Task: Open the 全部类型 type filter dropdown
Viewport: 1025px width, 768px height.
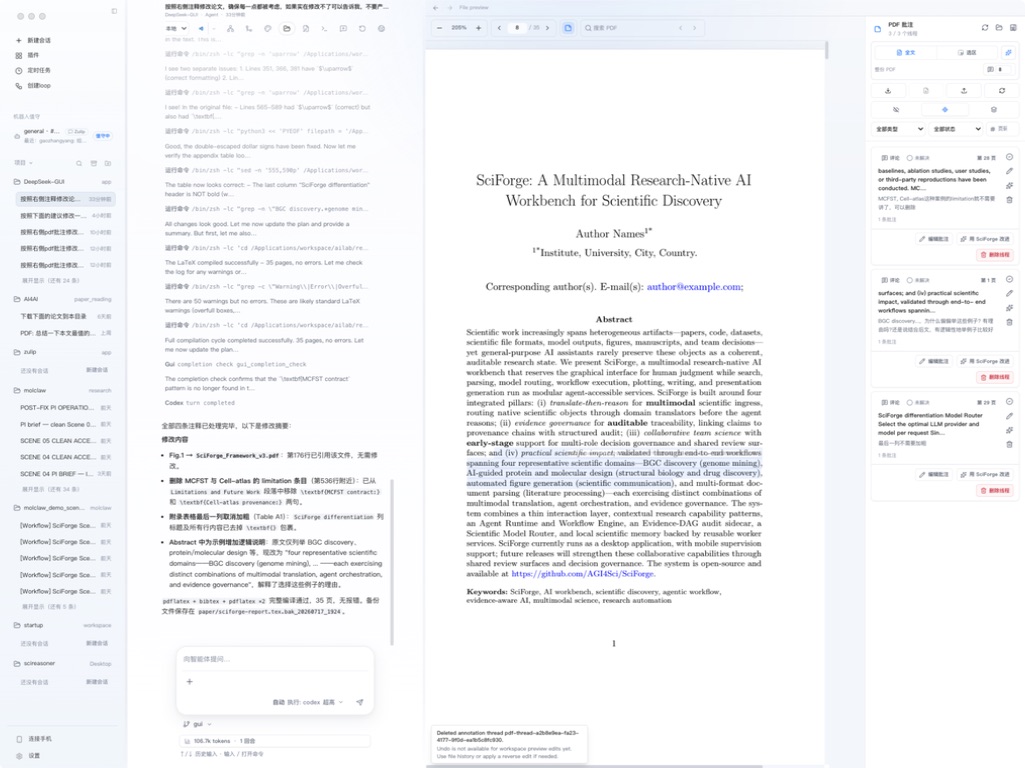Action: [x=899, y=129]
